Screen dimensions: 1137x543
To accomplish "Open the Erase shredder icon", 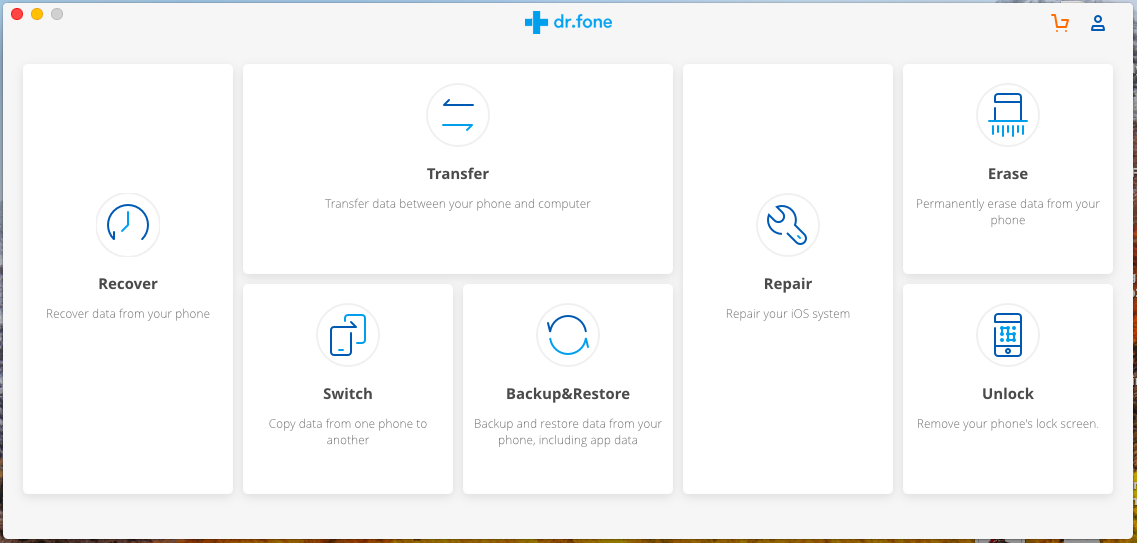I will (x=1008, y=115).
